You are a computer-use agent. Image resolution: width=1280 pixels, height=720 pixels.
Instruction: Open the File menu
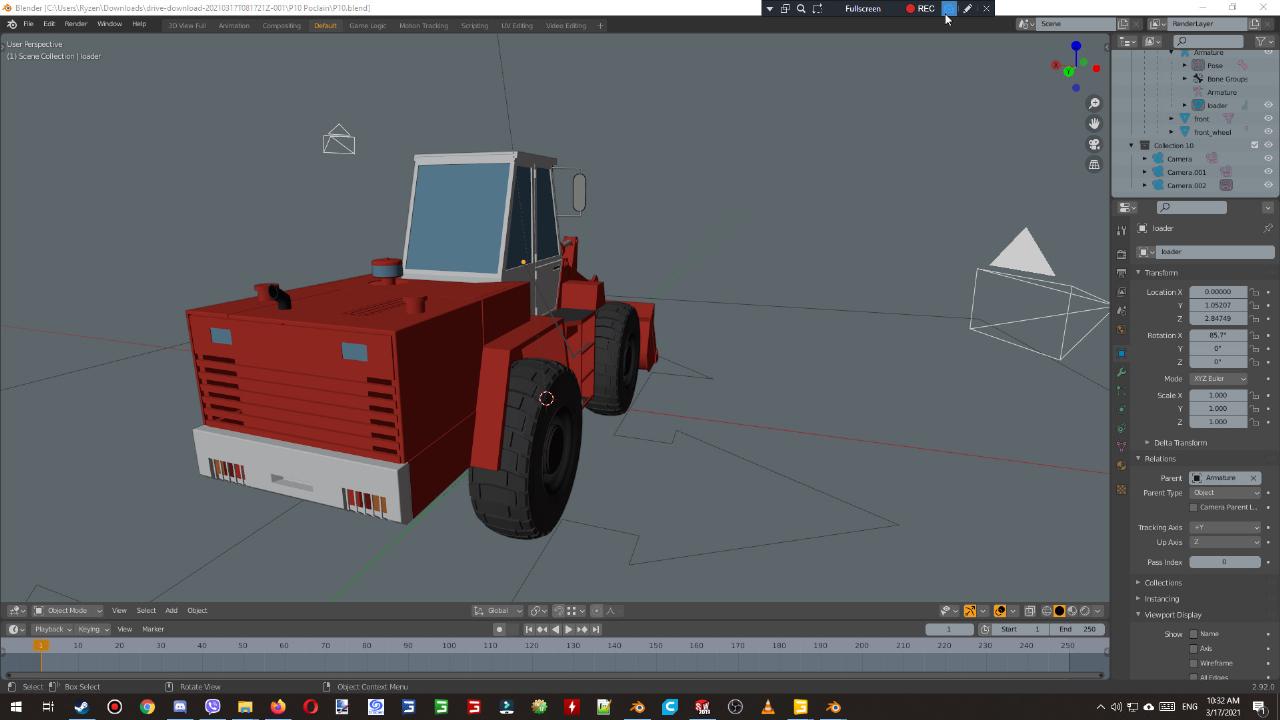pyautogui.click(x=28, y=24)
